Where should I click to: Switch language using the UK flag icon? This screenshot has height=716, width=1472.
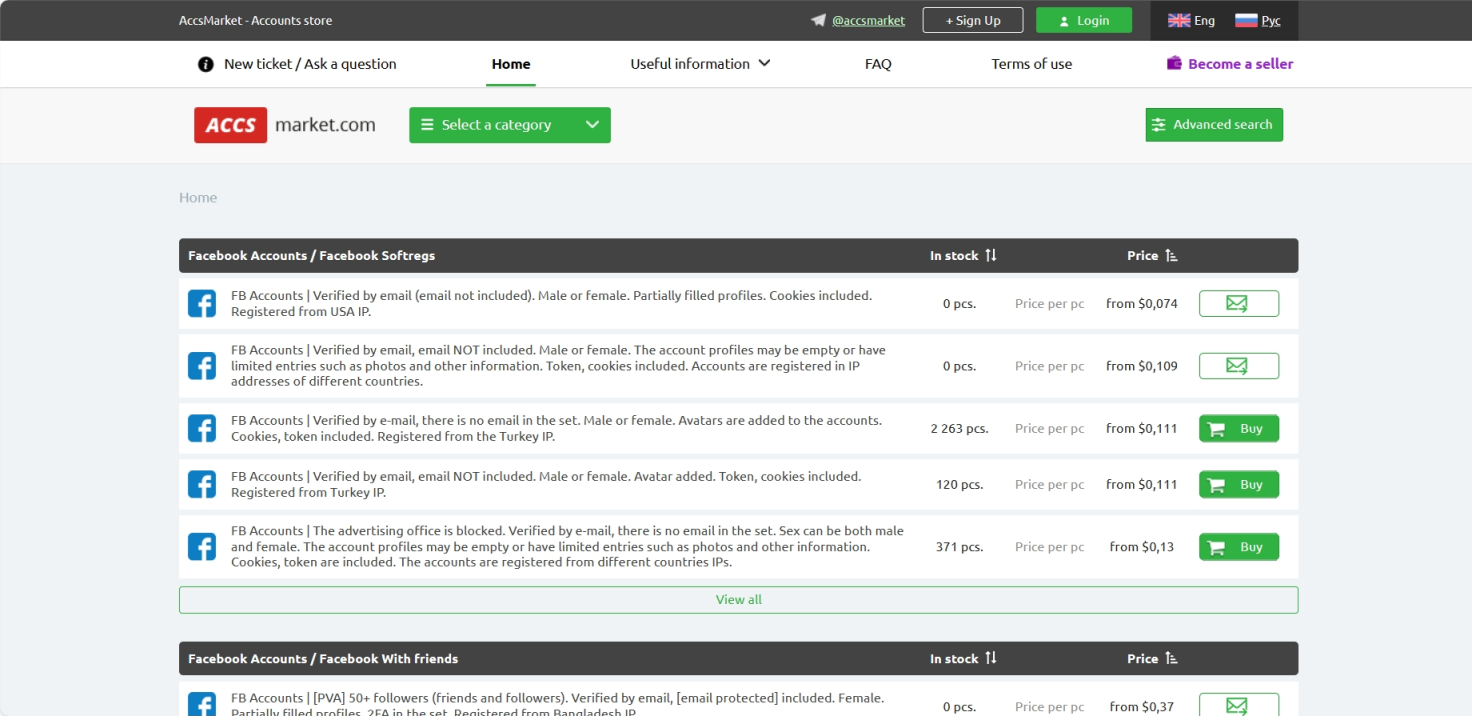tap(1179, 20)
